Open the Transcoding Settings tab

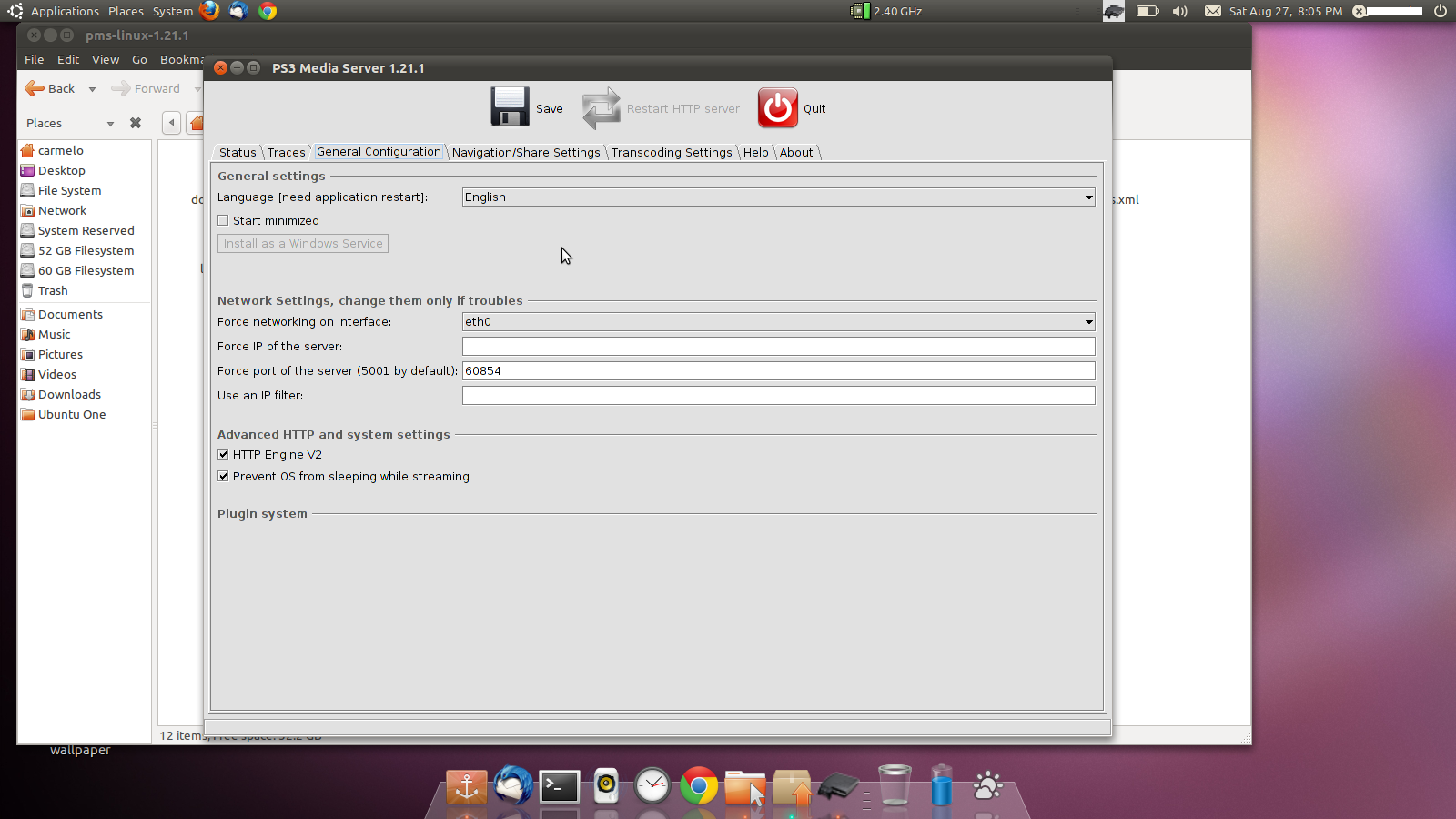pos(672,152)
